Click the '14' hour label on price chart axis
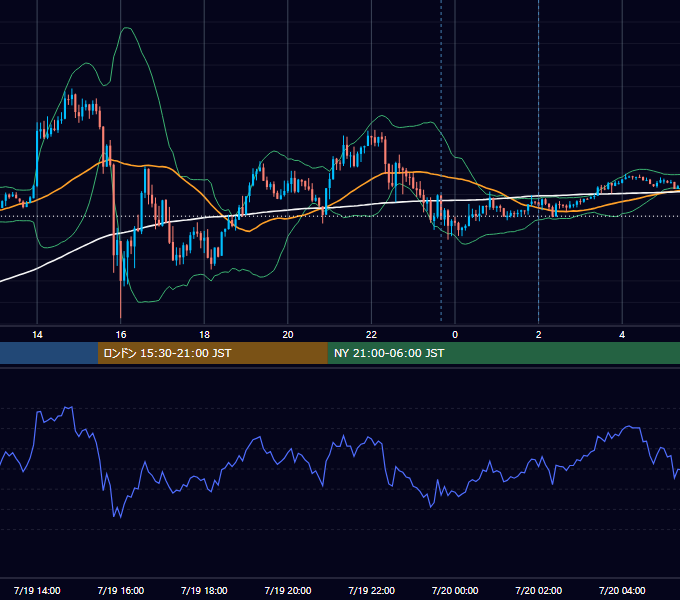Viewport: 680px width, 600px height. click(37, 335)
